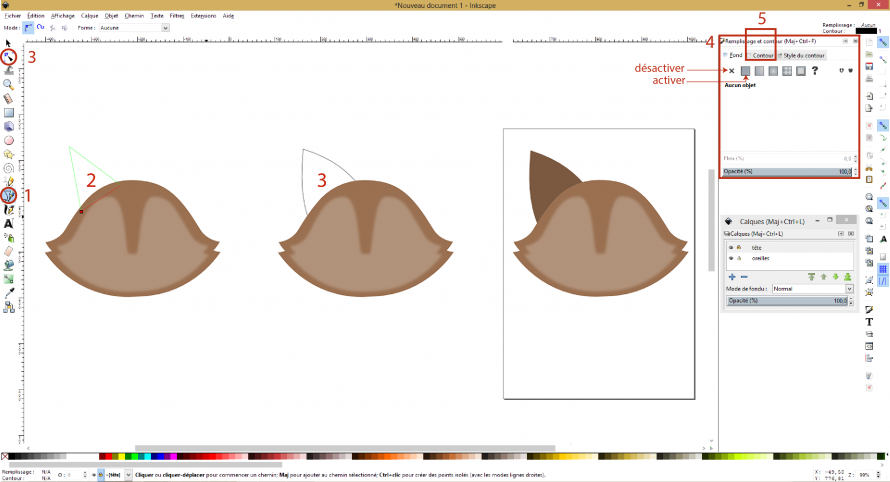Add a new layer with plus icon
Viewport: 890px width, 482px height.
[731, 276]
